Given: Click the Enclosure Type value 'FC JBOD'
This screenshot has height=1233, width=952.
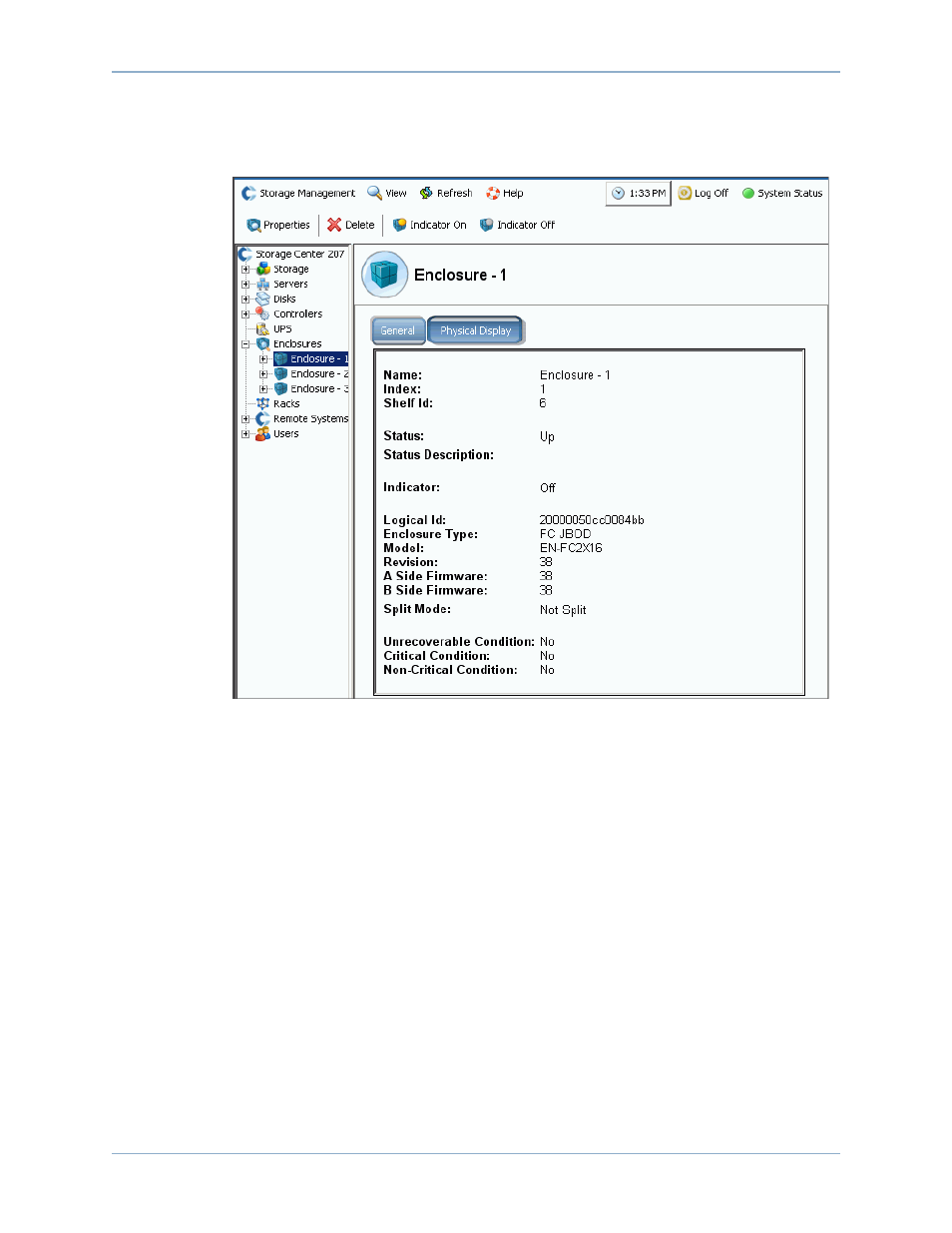Looking at the screenshot, I should [x=566, y=534].
